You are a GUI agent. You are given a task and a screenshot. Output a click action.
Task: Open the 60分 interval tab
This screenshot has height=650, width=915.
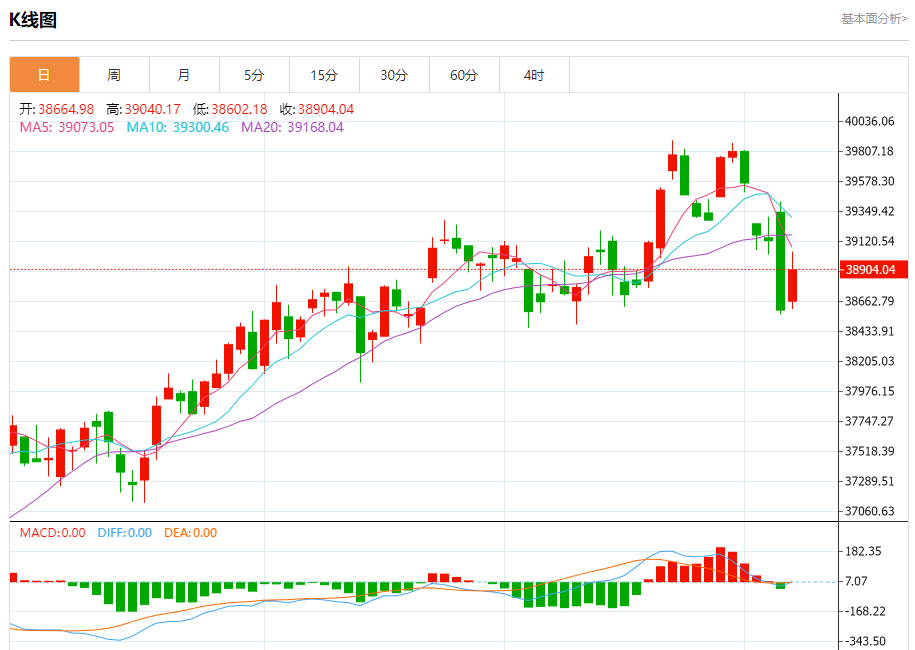465,75
